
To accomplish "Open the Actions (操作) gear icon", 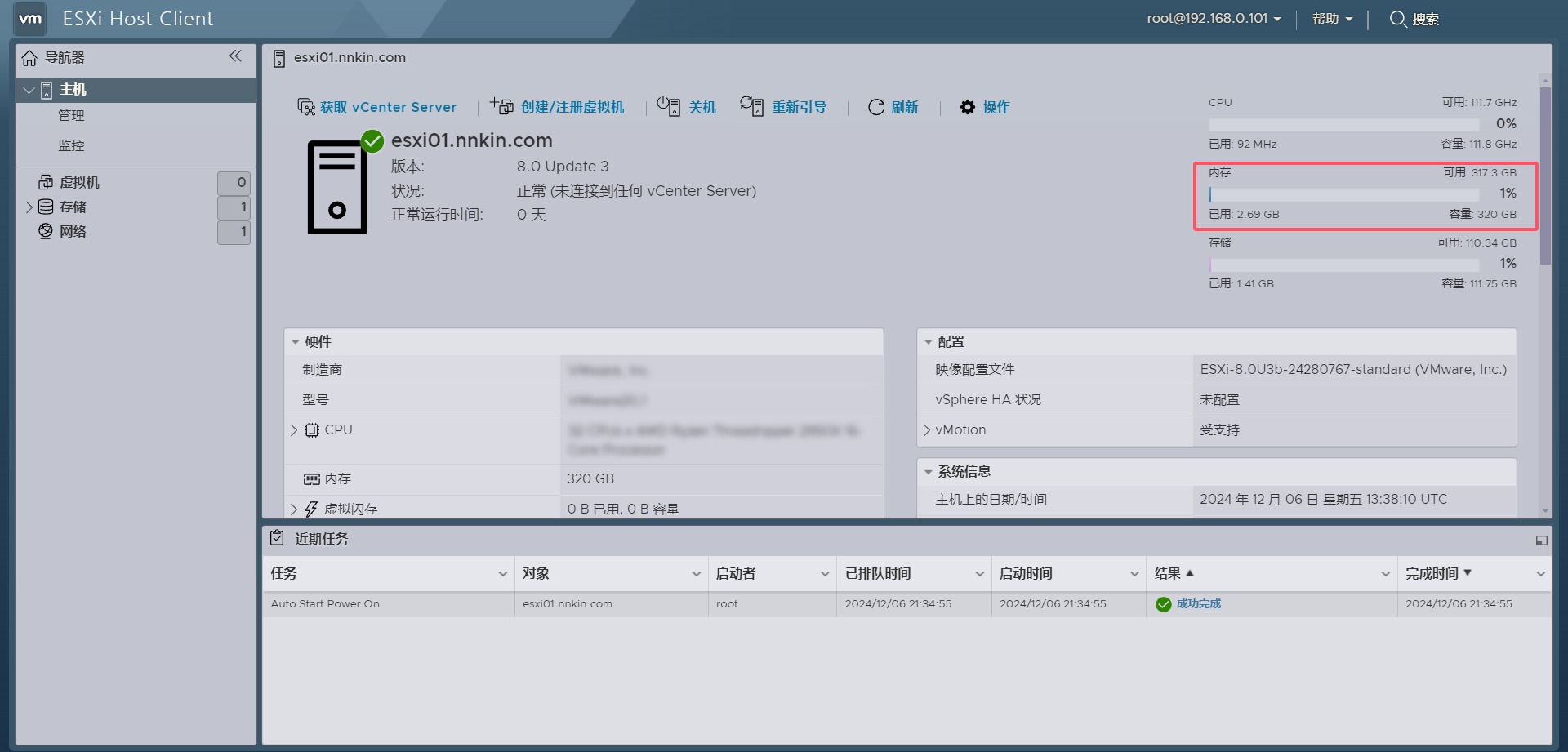I will pyautogui.click(x=968, y=107).
